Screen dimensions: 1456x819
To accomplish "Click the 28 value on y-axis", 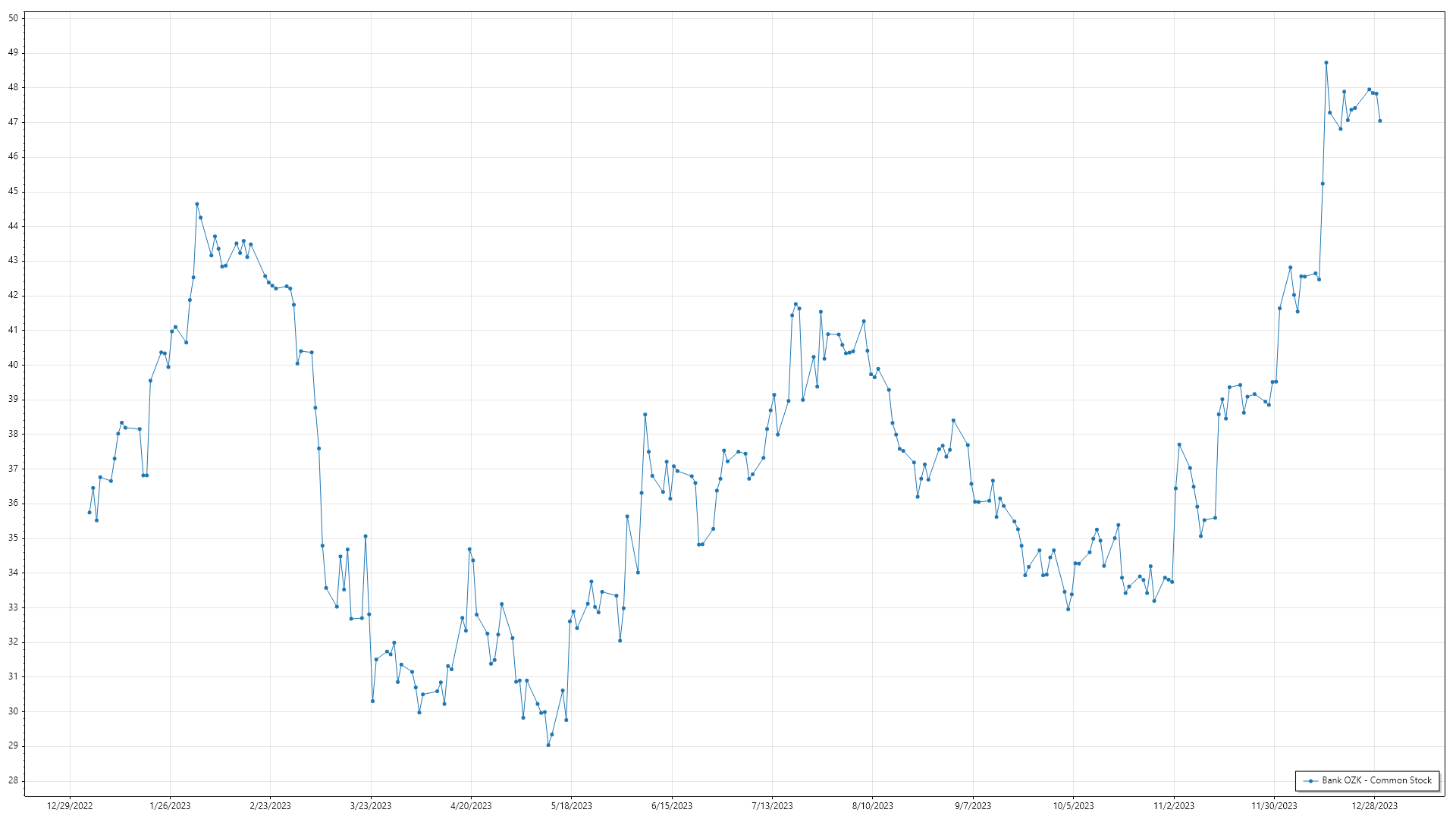I will (13, 780).
